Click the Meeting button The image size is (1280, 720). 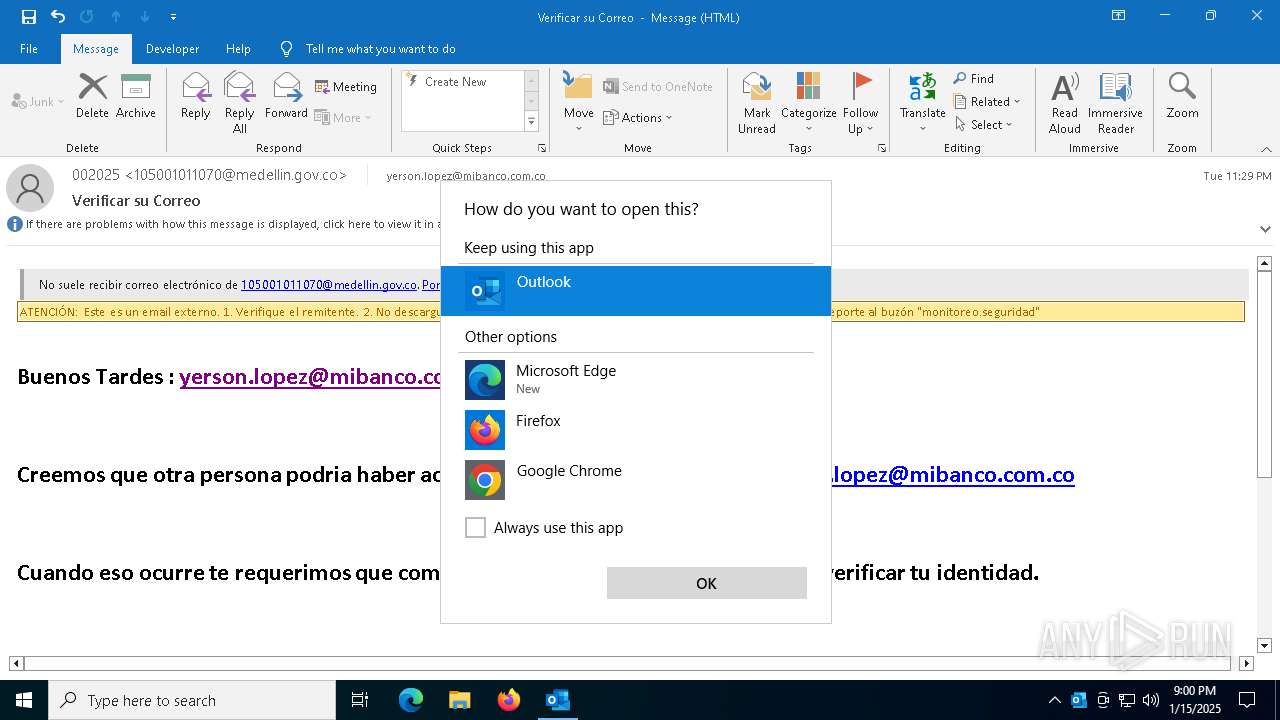pos(346,87)
